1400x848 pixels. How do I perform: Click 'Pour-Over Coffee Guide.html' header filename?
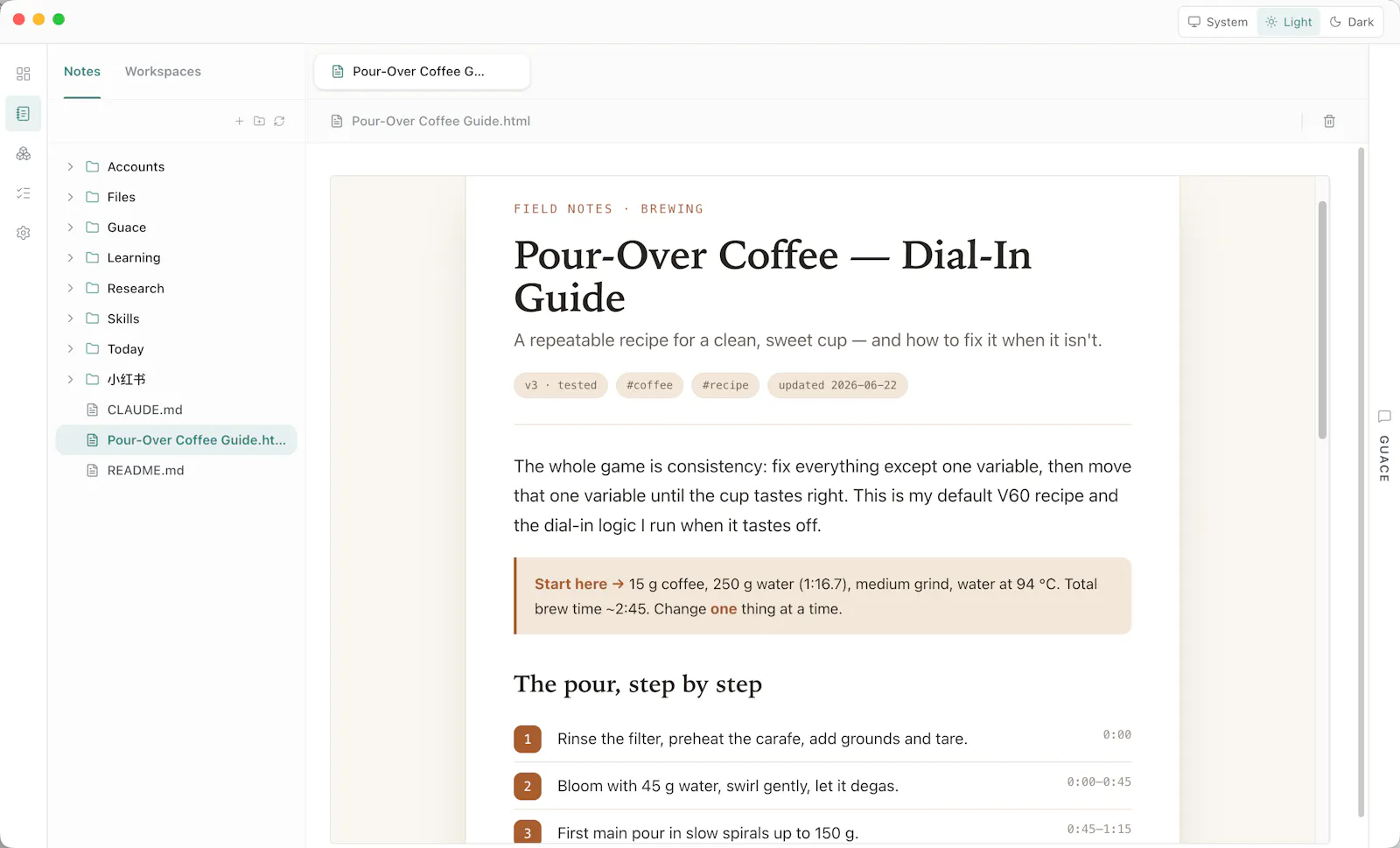point(441,121)
